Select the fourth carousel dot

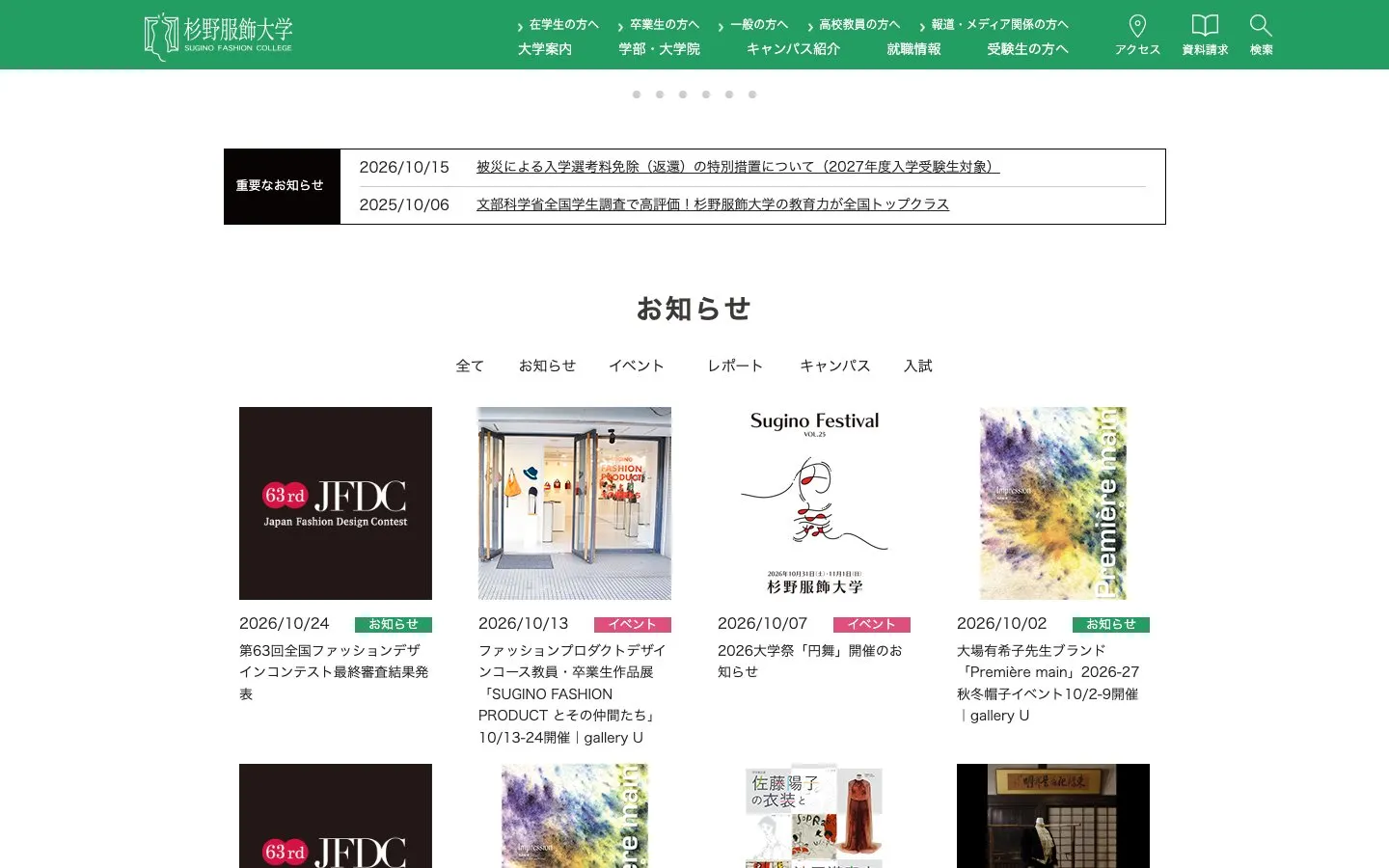(x=706, y=95)
